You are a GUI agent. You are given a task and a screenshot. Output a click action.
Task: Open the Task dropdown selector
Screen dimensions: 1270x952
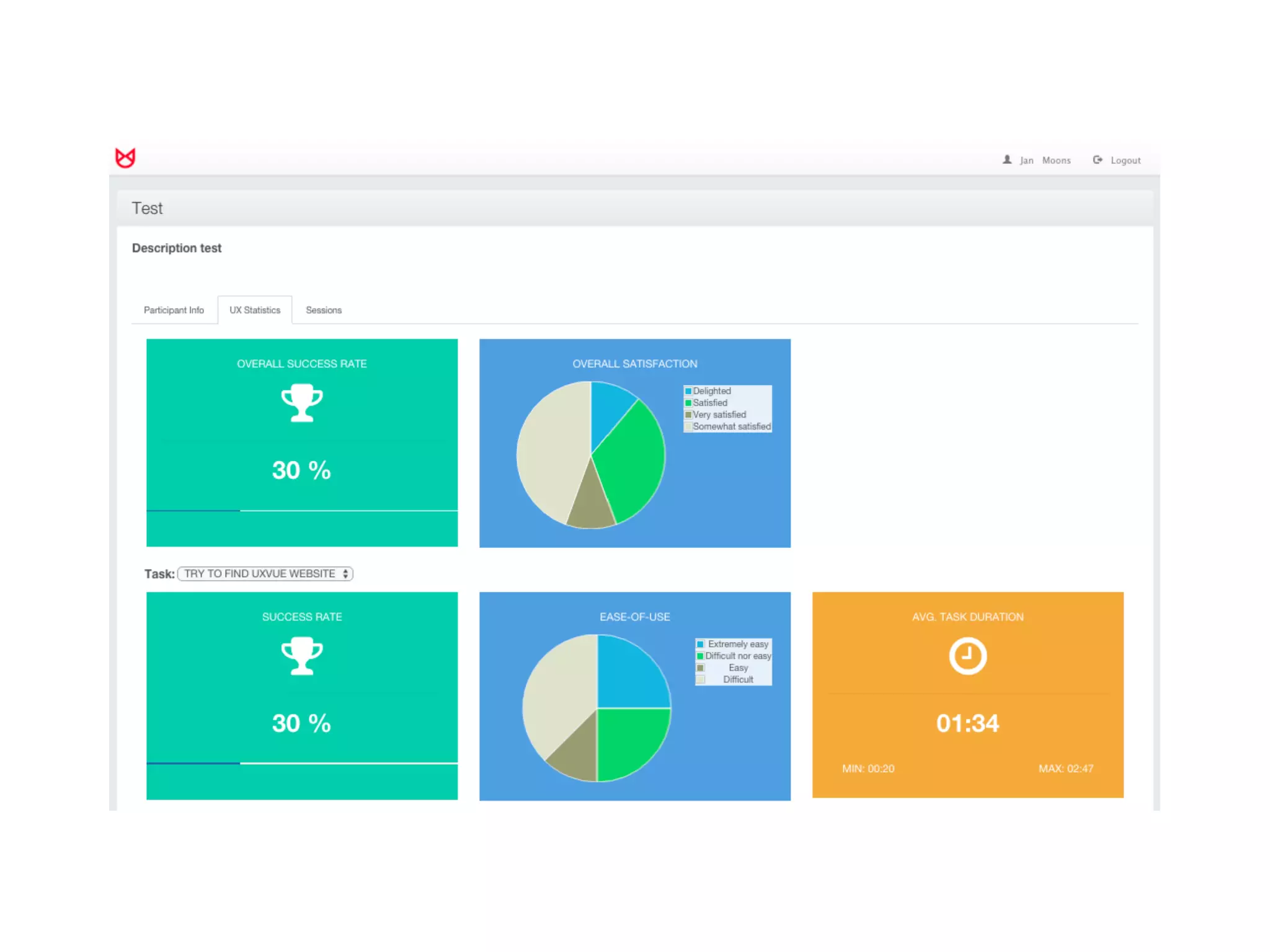click(x=265, y=574)
